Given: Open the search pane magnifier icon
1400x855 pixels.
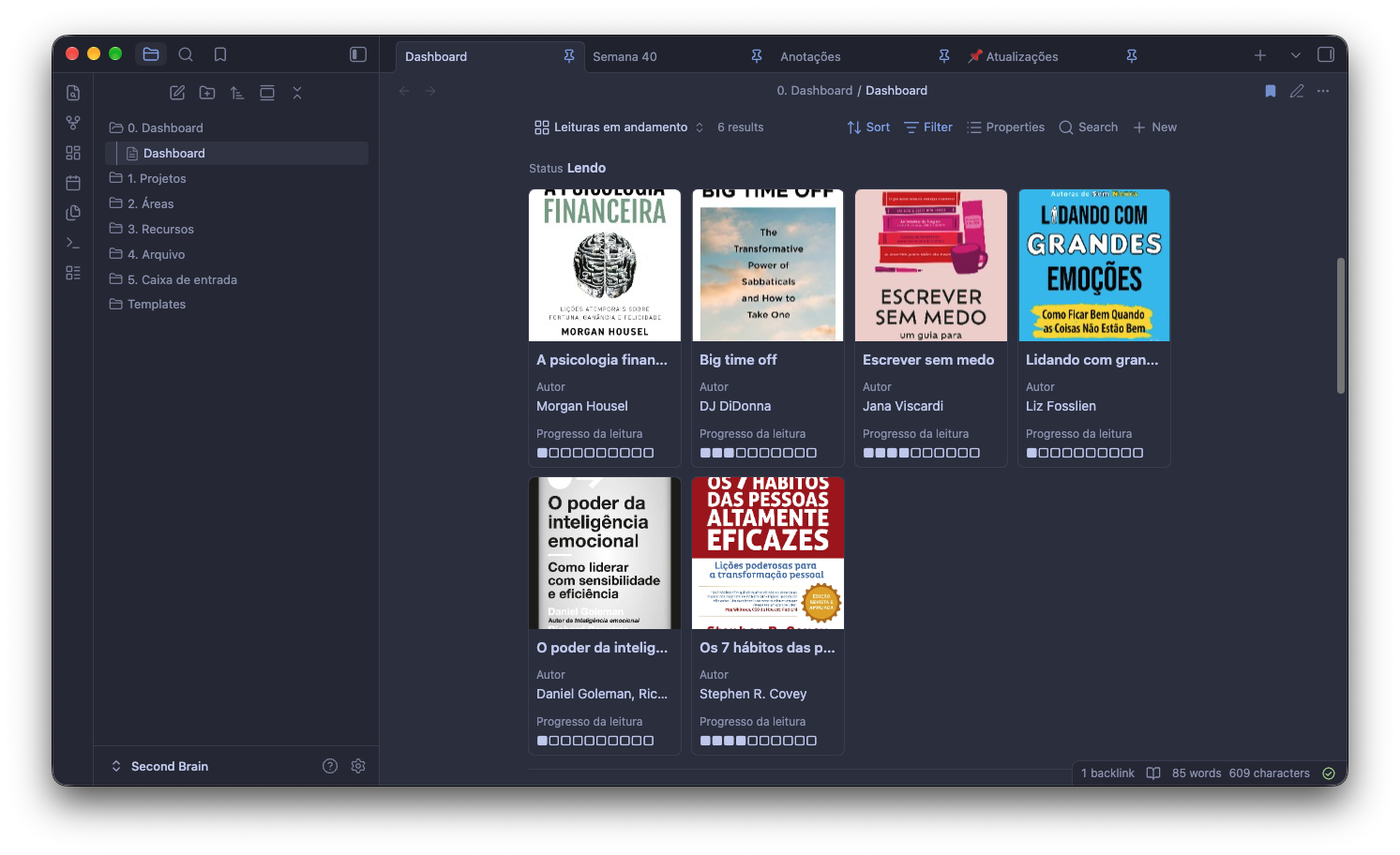Looking at the screenshot, I should pos(186,54).
